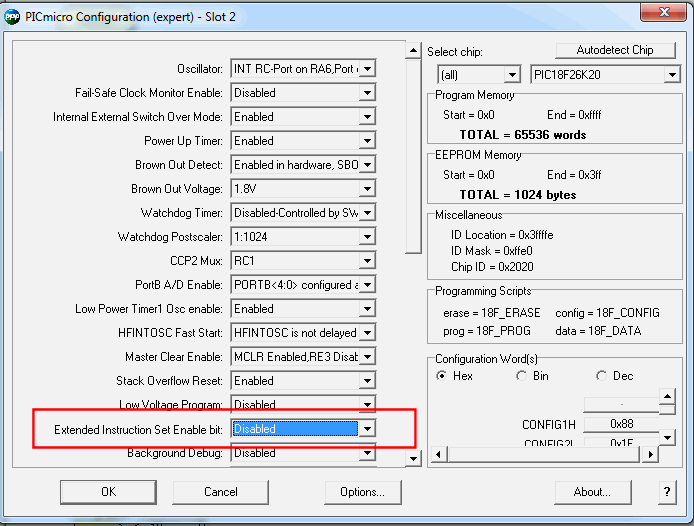Open the Power Up Timer dropdown
The width and height of the screenshot is (694, 526).
click(x=303, y=140)
